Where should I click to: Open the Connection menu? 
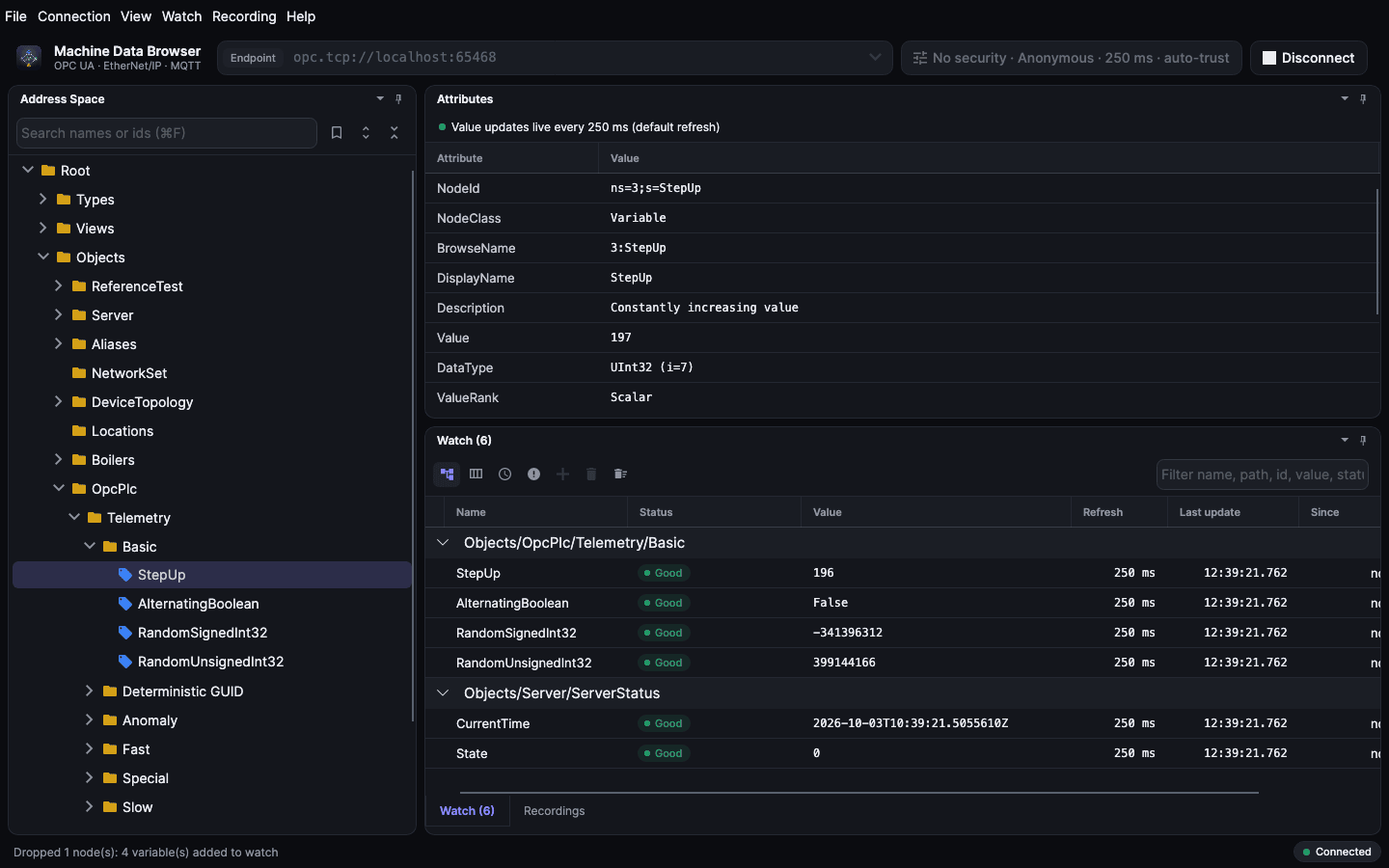[74, 16]
